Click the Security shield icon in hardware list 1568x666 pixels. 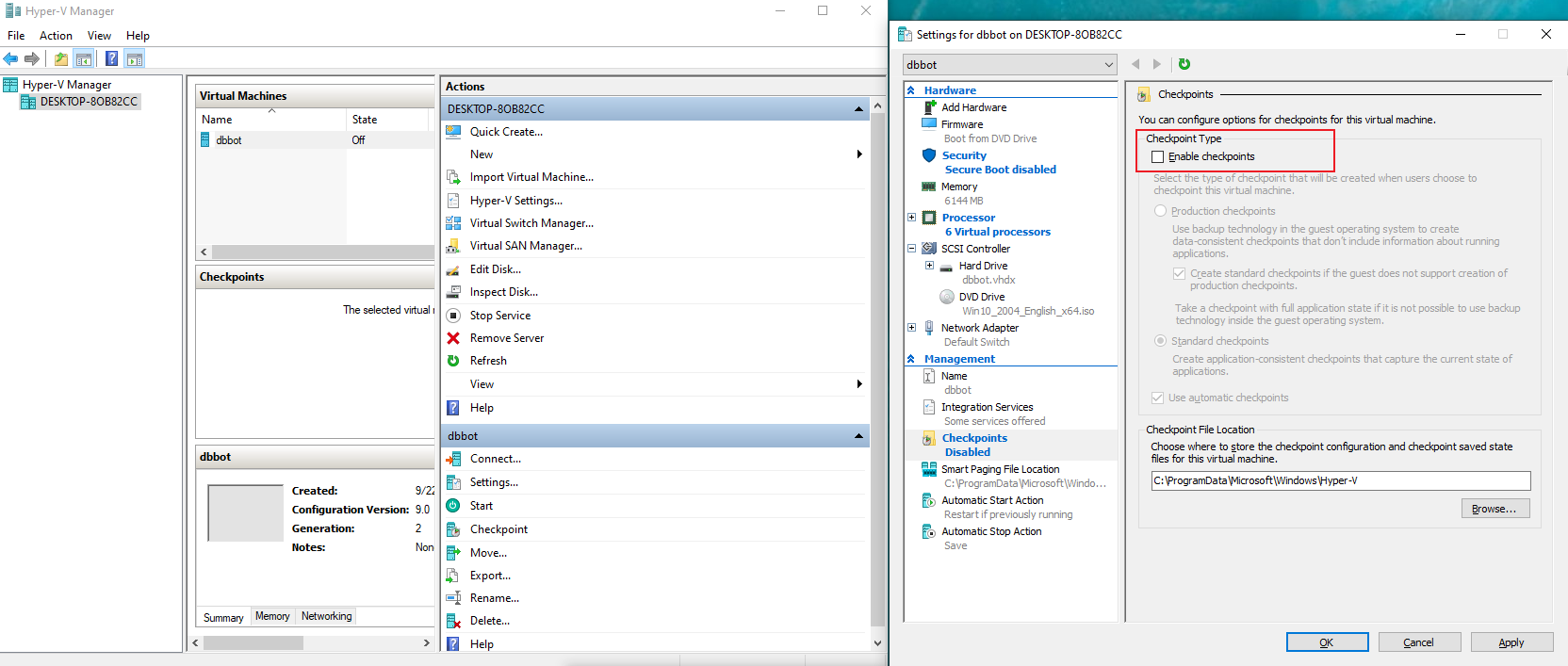[x=929, y=155]
